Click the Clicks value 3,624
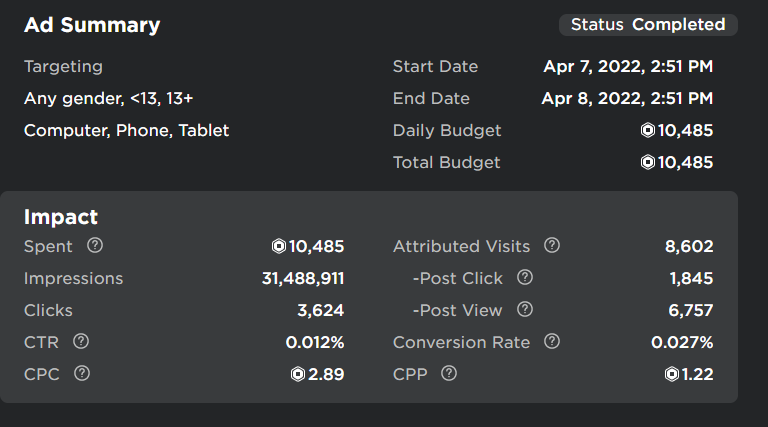This screenshot has width=768, height=427. 320,310
